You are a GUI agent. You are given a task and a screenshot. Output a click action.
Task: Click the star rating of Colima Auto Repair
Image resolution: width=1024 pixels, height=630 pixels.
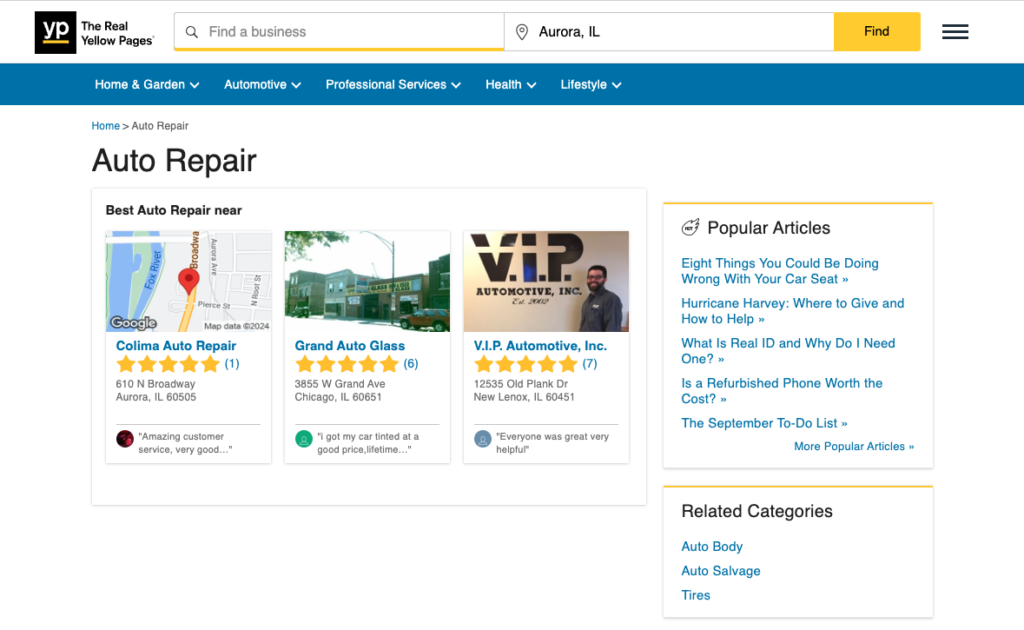click(168, 364)
